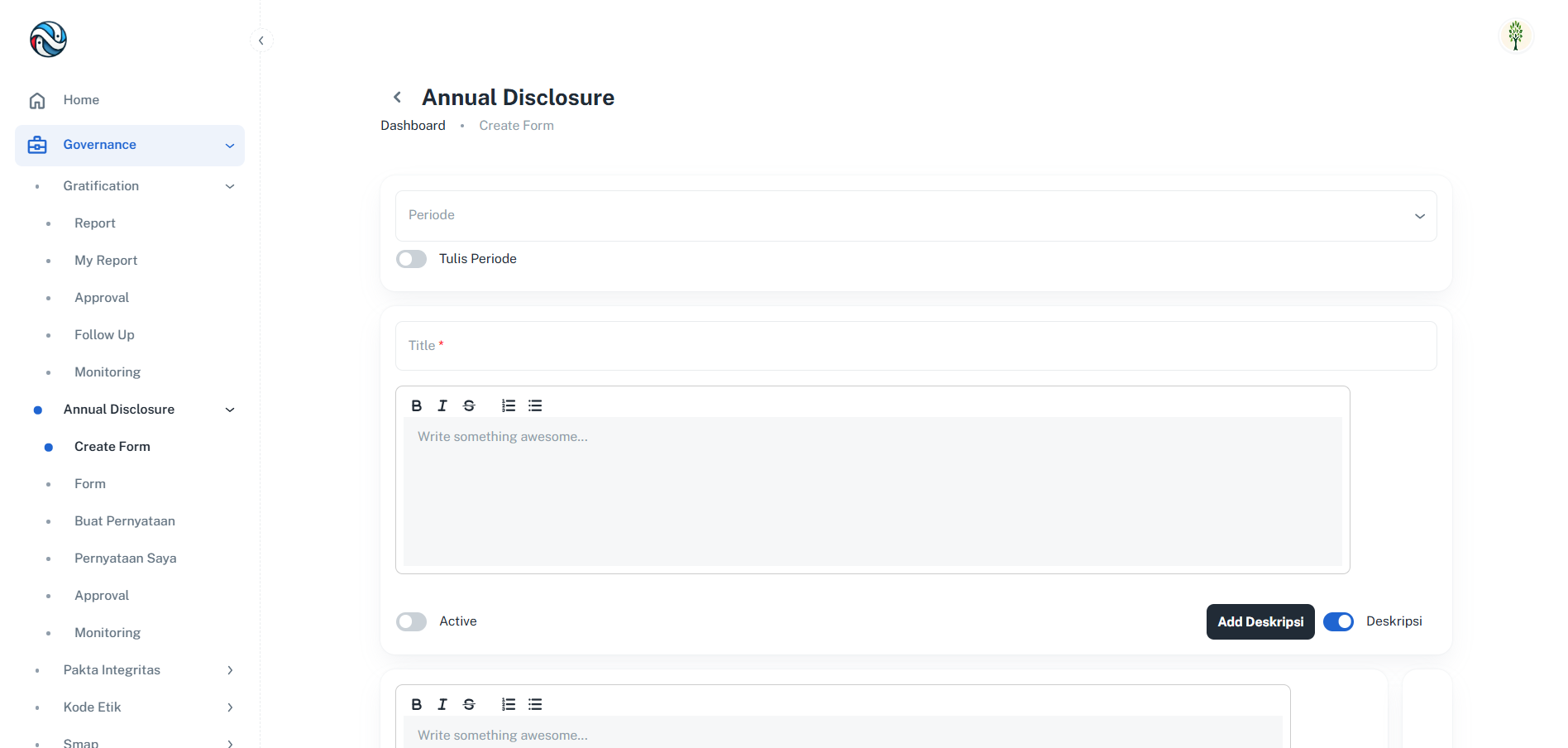Collapse the Governance menu chevron
This screenshot has width=1568, height=748.
point(230,146)
